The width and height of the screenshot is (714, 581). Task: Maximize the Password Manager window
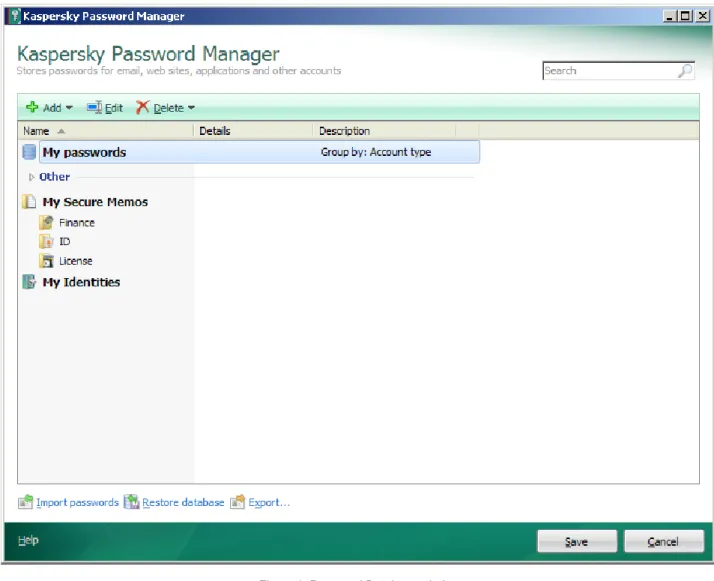(x=685, y=16)
